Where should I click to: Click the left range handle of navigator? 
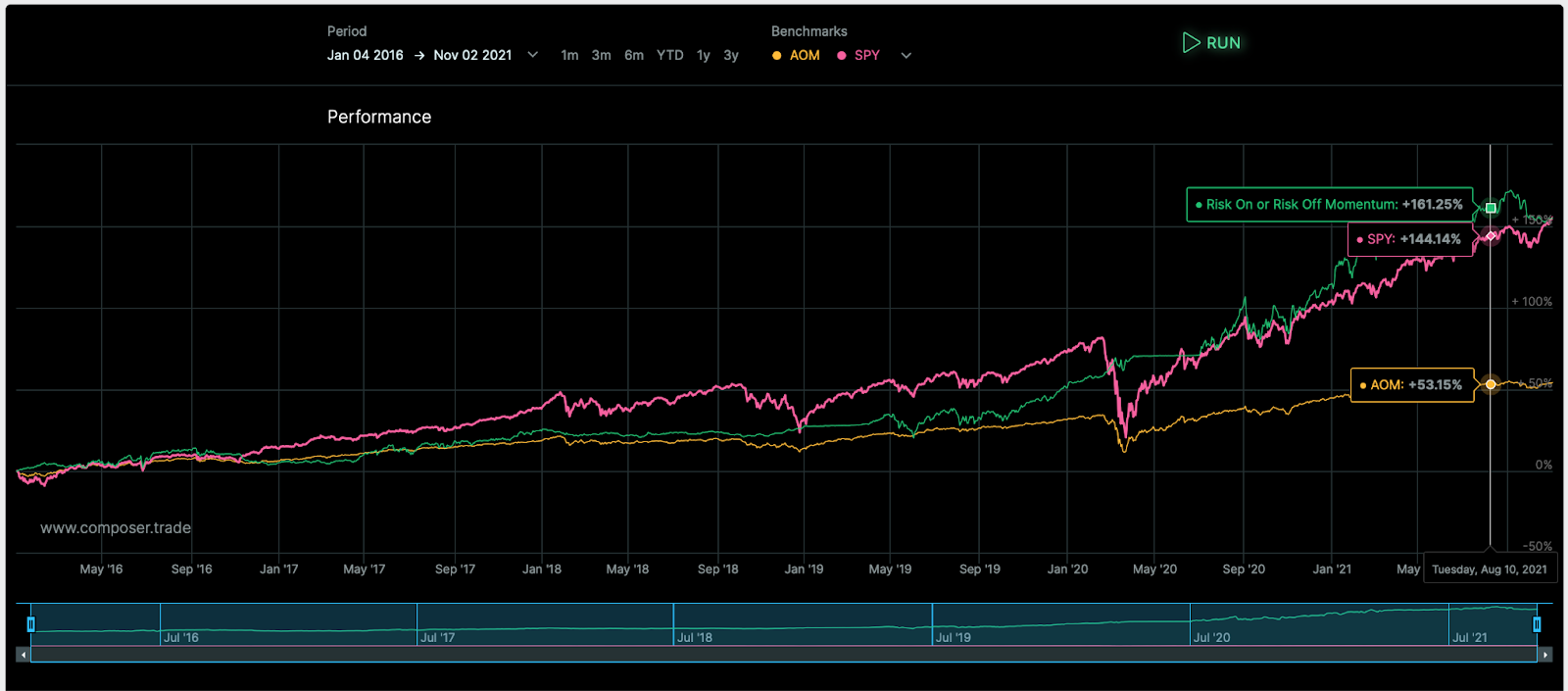(30, 624)
